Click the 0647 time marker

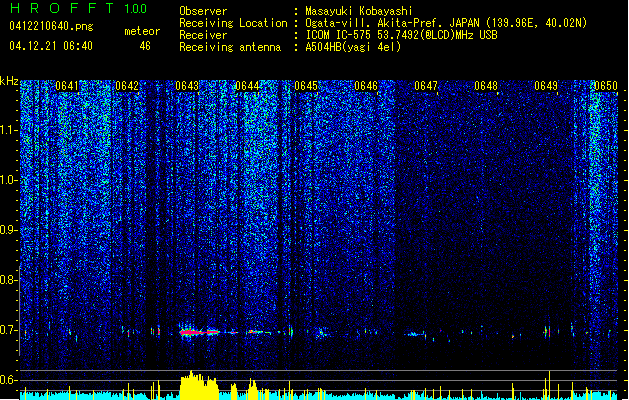(x=426, y=86)
